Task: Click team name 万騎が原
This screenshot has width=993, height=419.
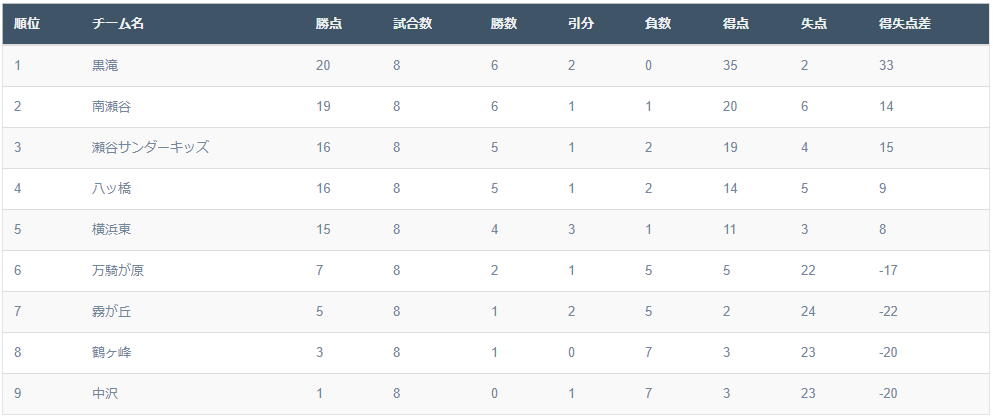Action: [x=118, y=270]
